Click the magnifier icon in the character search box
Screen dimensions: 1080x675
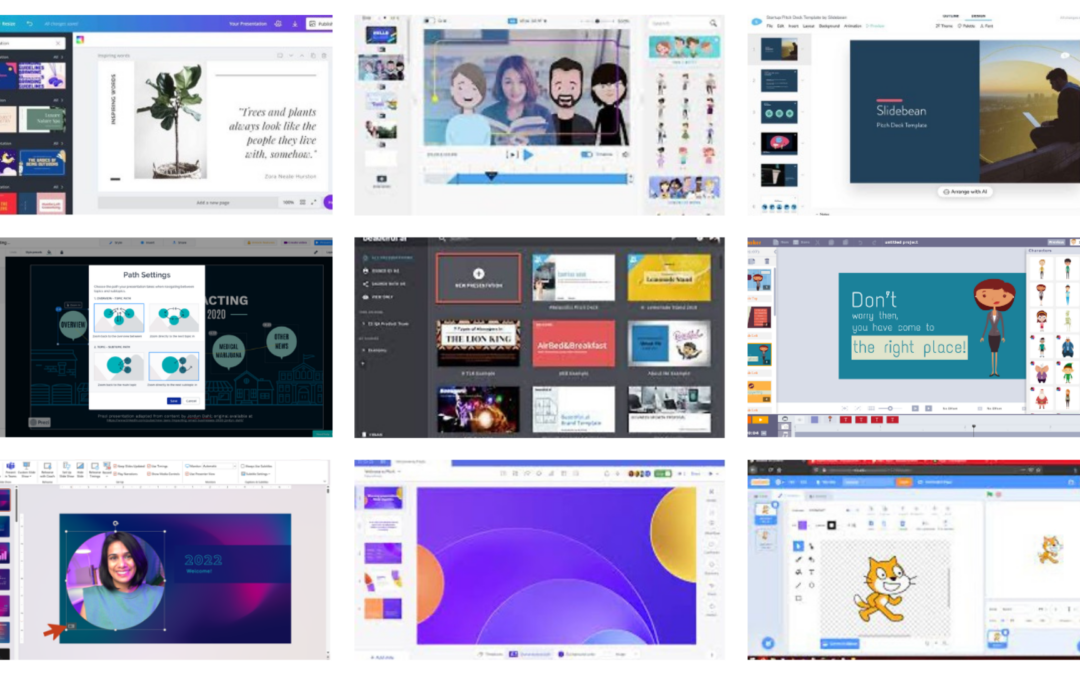[x=713, y=23]
